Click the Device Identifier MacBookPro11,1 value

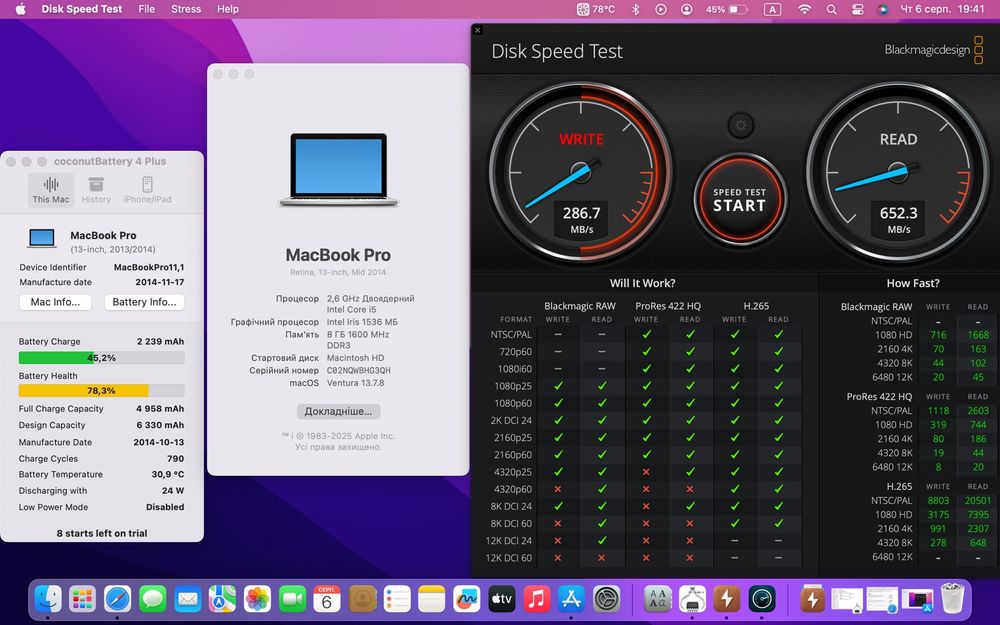(149, 267)
